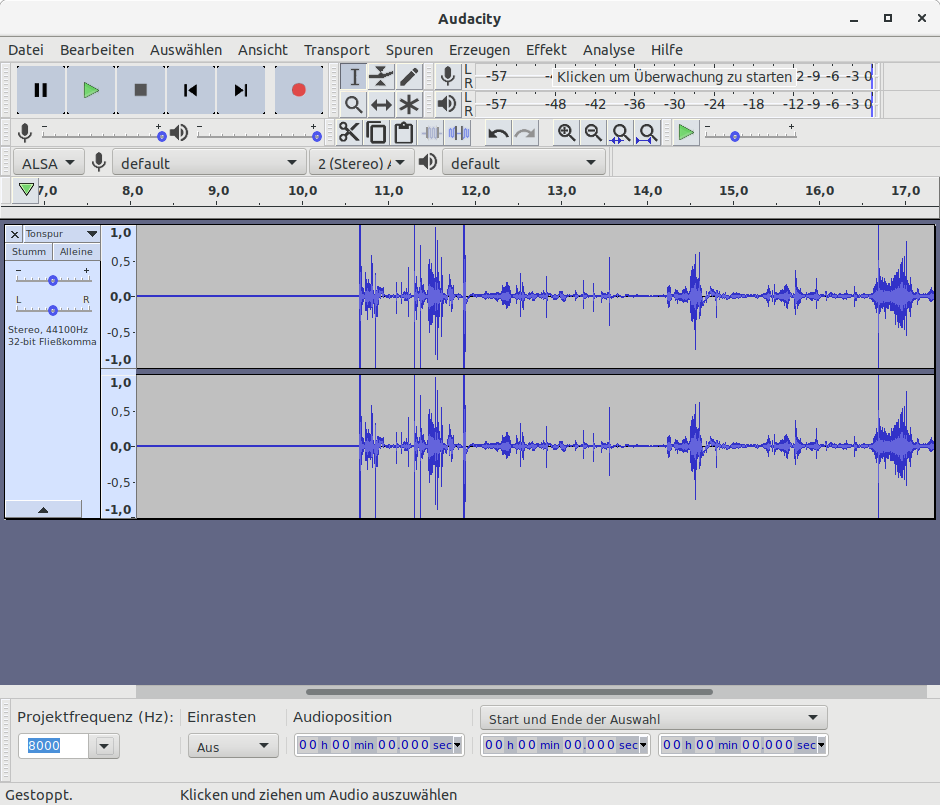Click the playback volume slider handle

click(317, 137)
